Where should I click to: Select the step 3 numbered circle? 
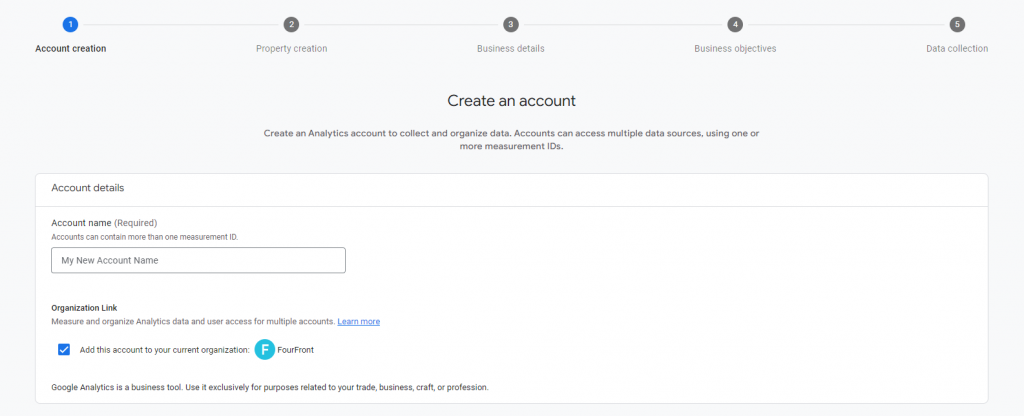(x=511, y=25)
